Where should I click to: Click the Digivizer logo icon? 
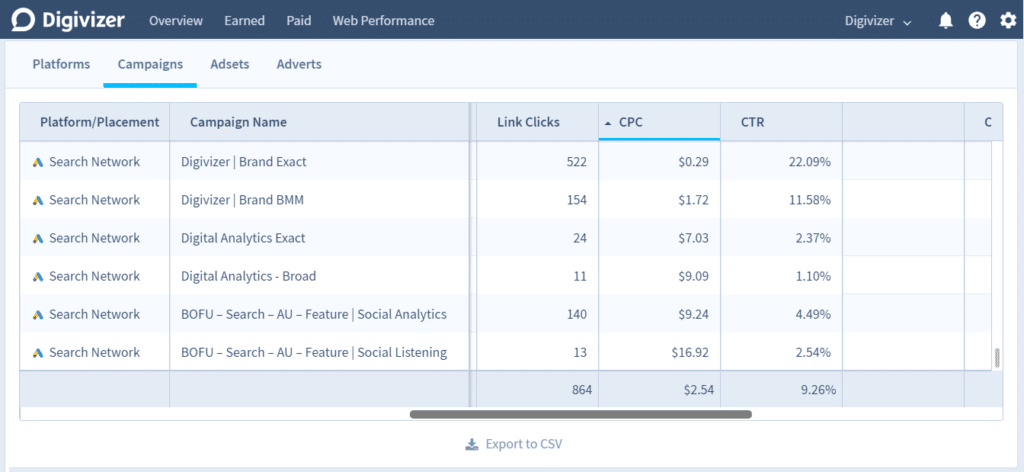24,20
